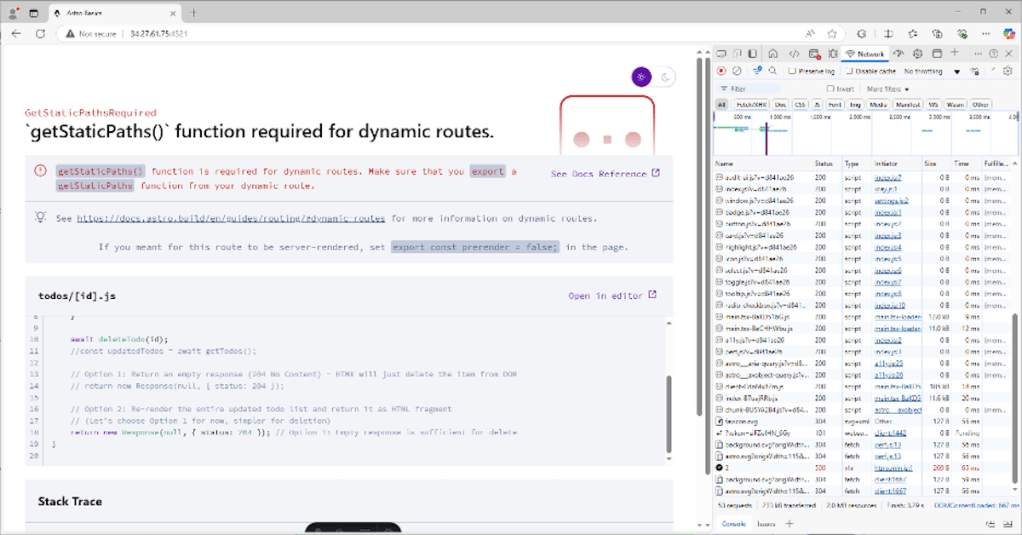
Task: Open more DevTools tools with plus
Action: [953, 53]
